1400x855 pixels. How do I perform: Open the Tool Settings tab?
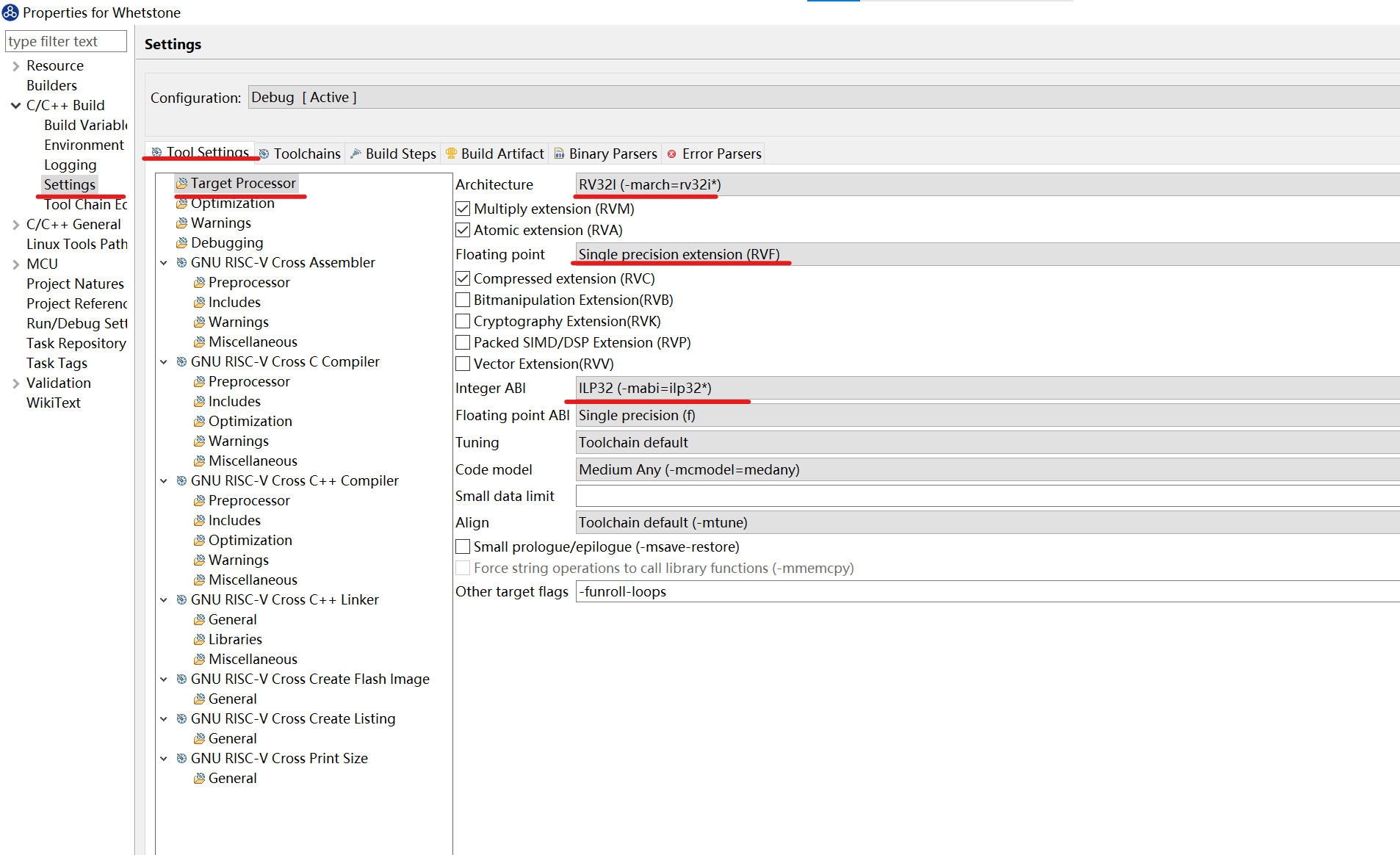pos(200,152)
